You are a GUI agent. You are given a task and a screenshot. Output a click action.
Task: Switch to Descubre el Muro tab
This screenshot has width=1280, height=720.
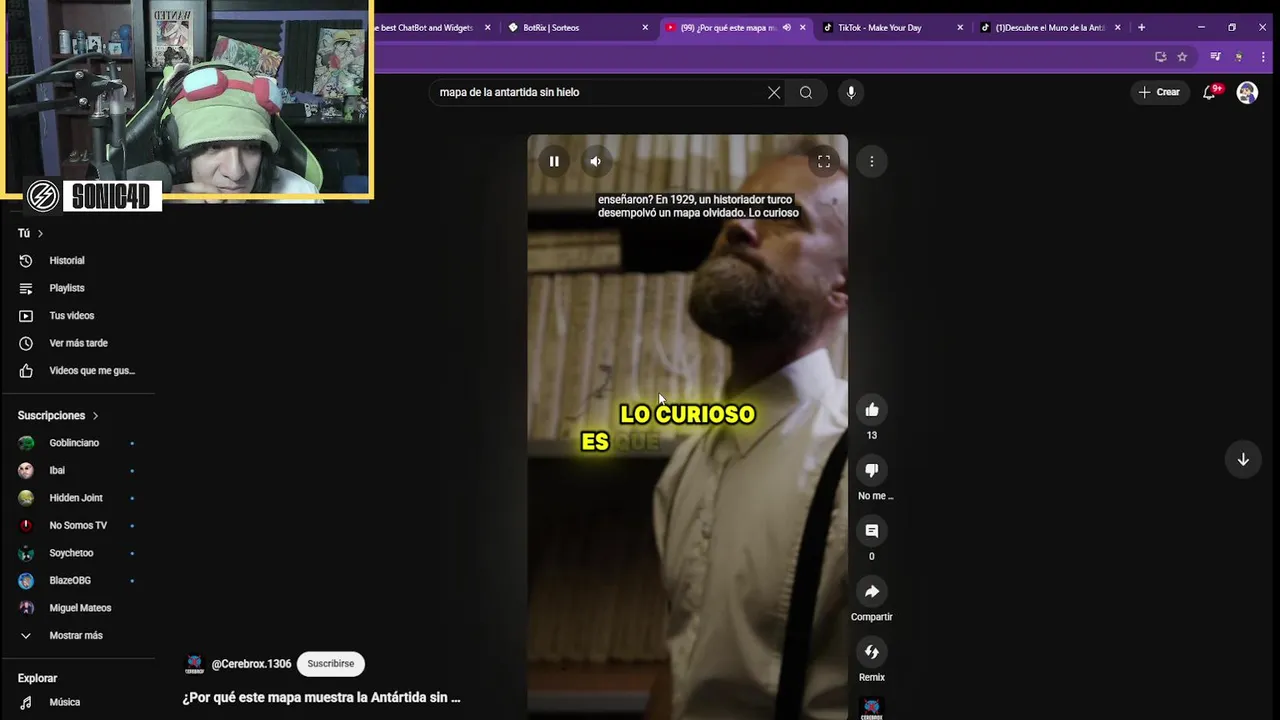point(1050,27)
